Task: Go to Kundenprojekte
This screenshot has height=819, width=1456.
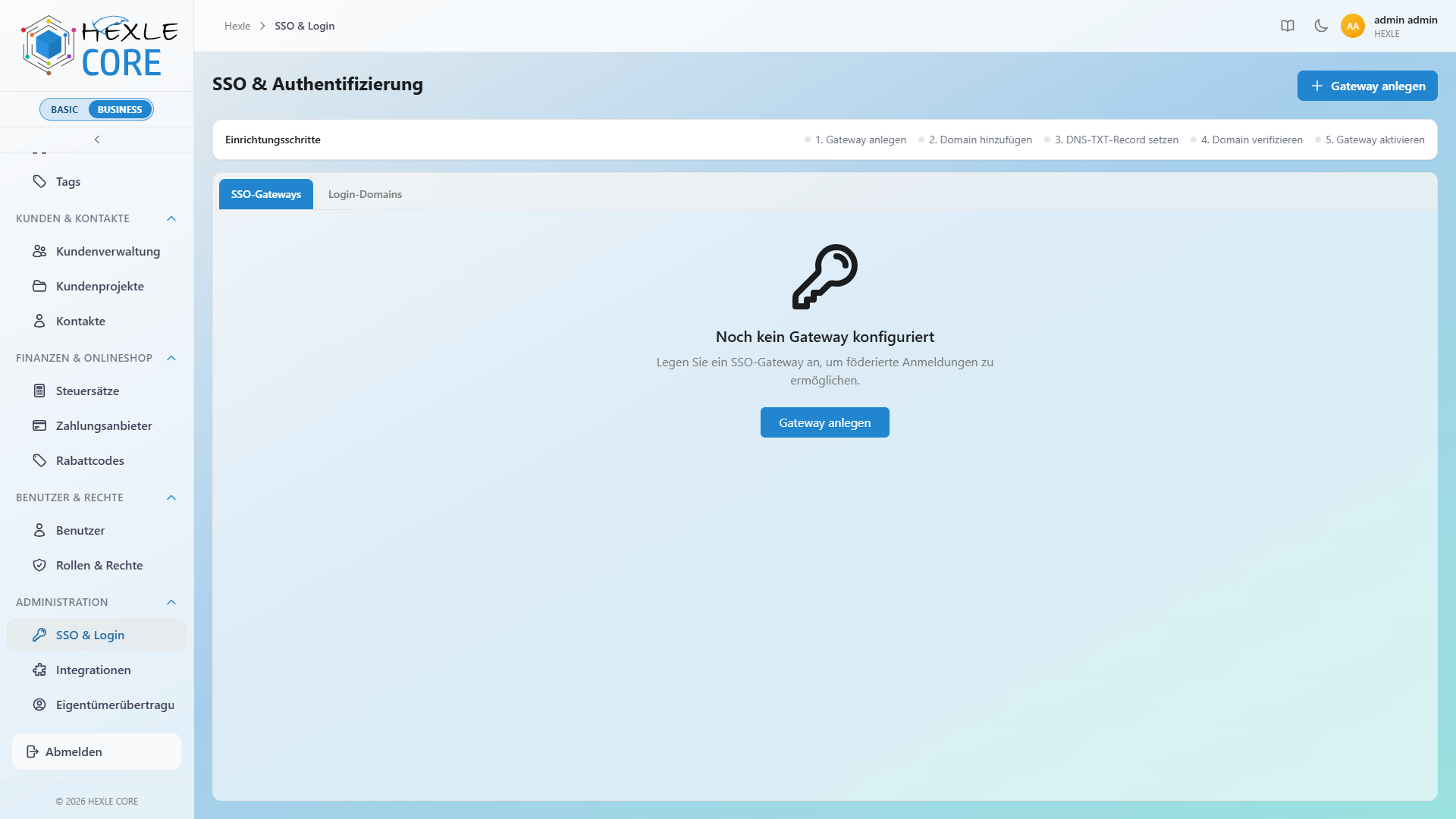Action: tap(96, 286)
